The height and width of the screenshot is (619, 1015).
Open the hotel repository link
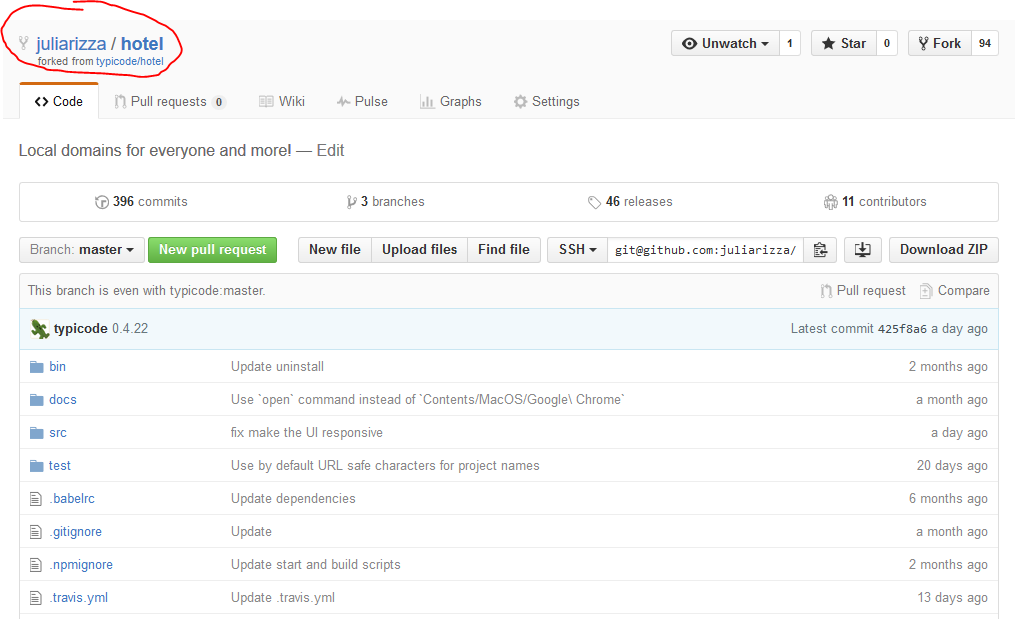coord(142,43)
